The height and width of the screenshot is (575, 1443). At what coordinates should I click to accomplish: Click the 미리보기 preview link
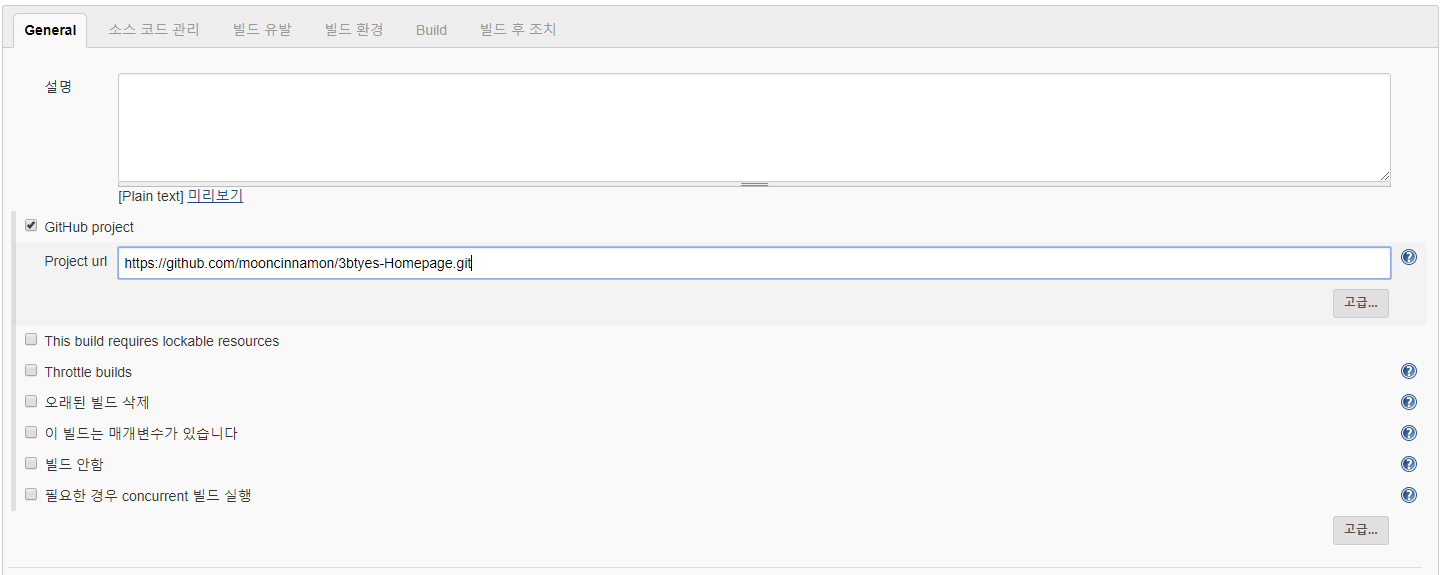215,196
